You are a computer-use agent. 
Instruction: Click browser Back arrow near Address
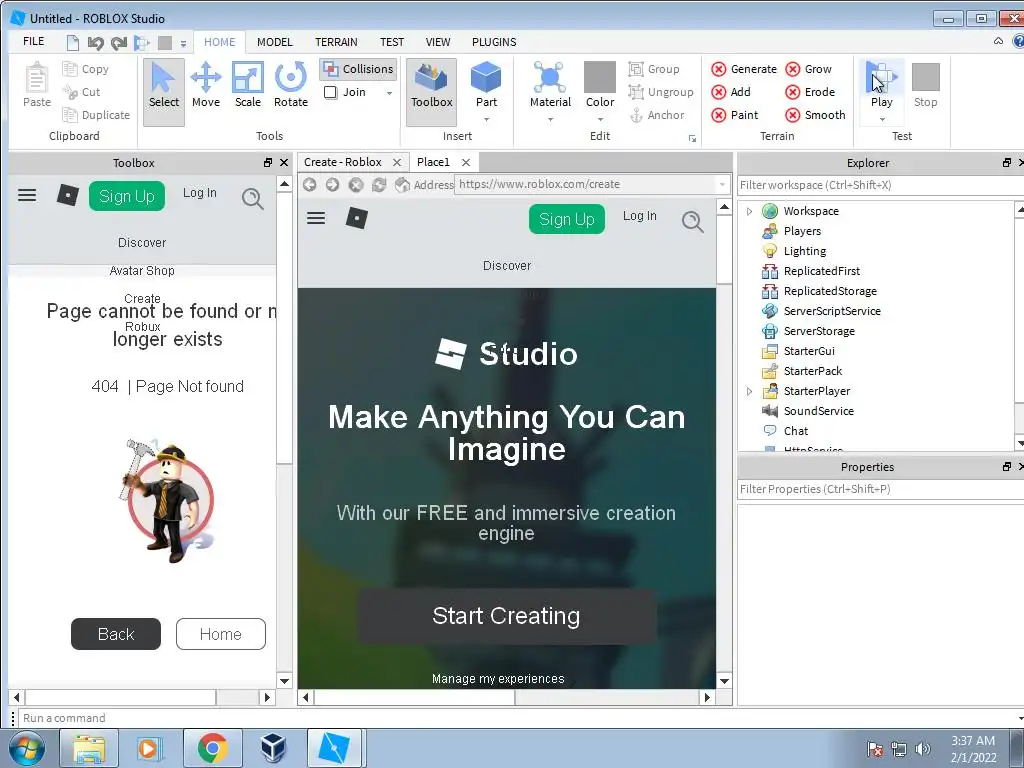[310, 185]
